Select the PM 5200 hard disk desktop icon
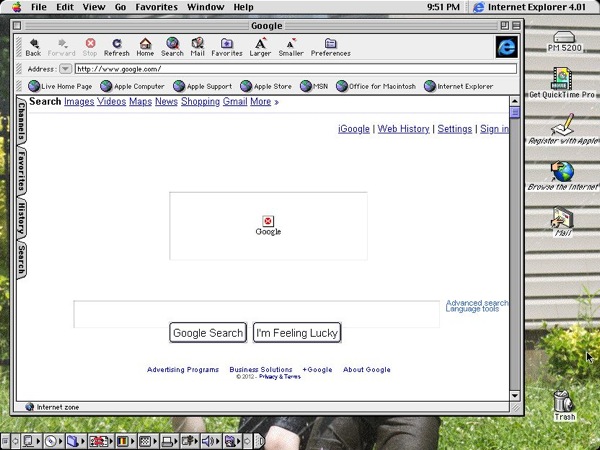Viewport: 600px width, 450px height. tap(564, 41)
